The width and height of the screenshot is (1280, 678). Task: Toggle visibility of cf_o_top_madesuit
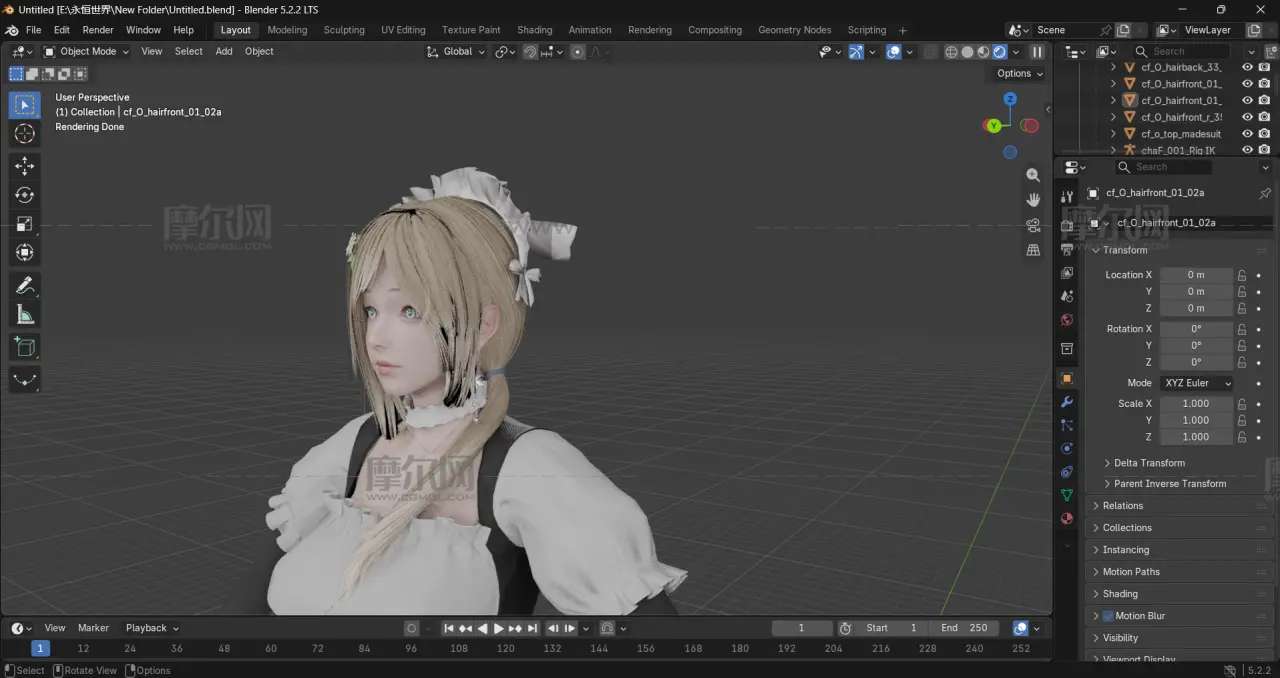pos(1247,133)
